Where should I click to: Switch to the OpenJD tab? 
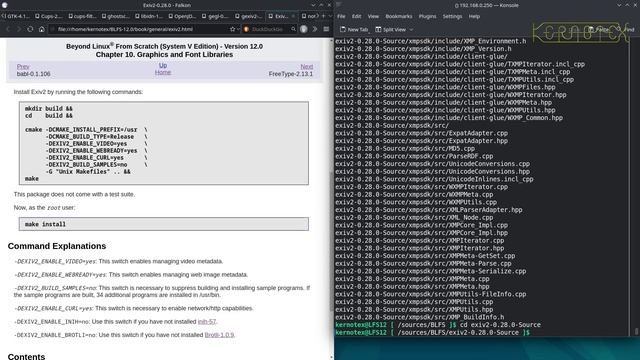point(183,16)
